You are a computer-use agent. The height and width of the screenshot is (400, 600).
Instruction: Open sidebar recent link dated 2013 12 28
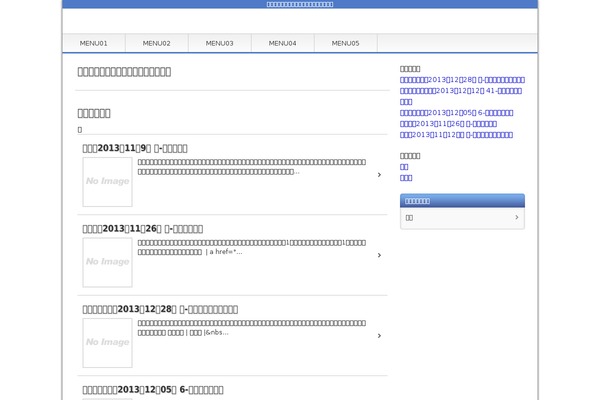(462, 80)
